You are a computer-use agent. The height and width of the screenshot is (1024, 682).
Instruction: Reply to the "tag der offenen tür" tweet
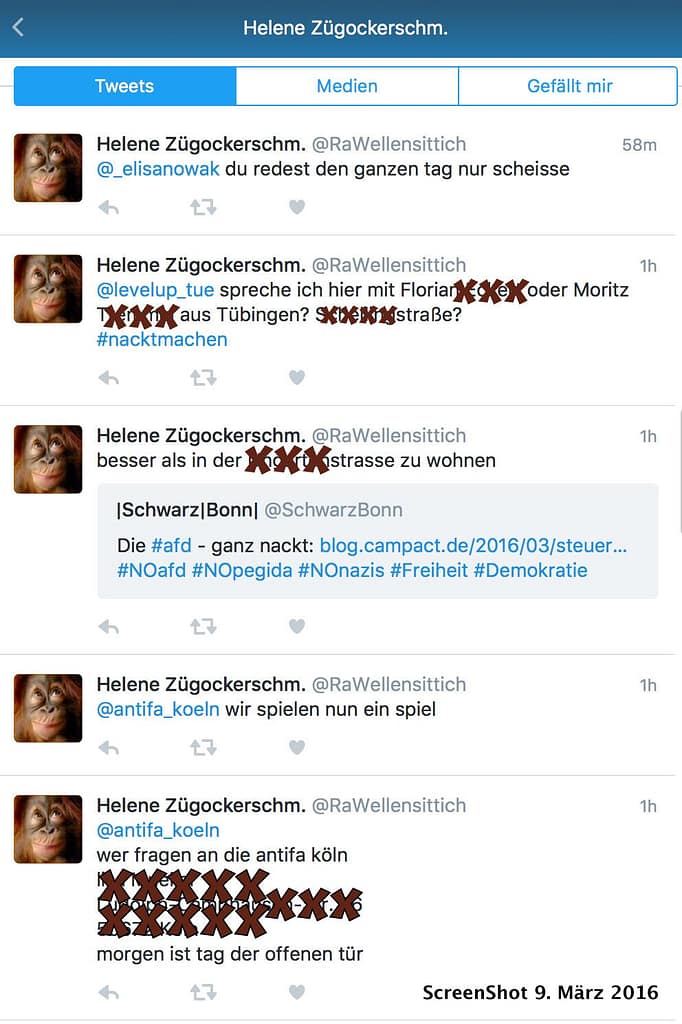tap(108, 992)
